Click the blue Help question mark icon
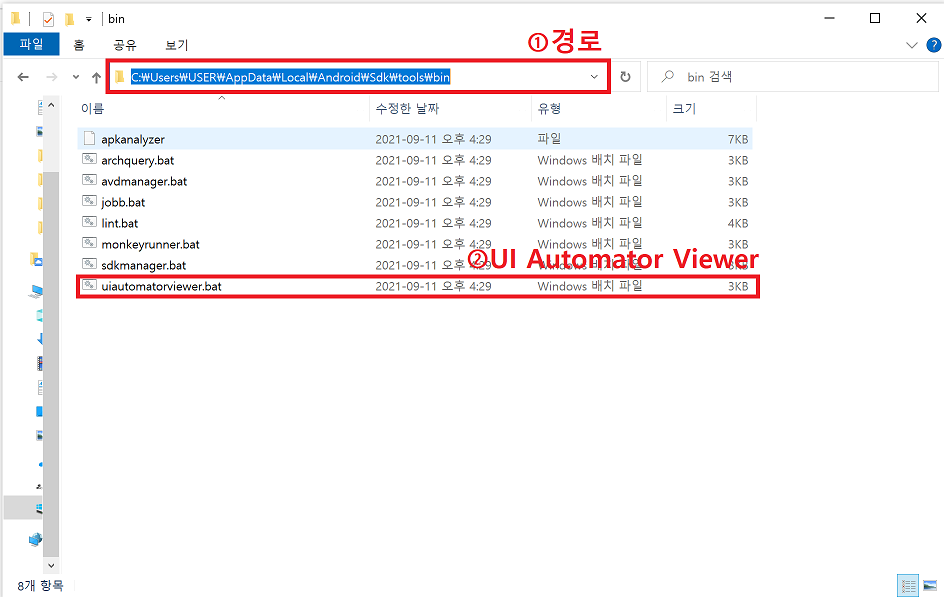Screen dimensions: 944x597 932,44
